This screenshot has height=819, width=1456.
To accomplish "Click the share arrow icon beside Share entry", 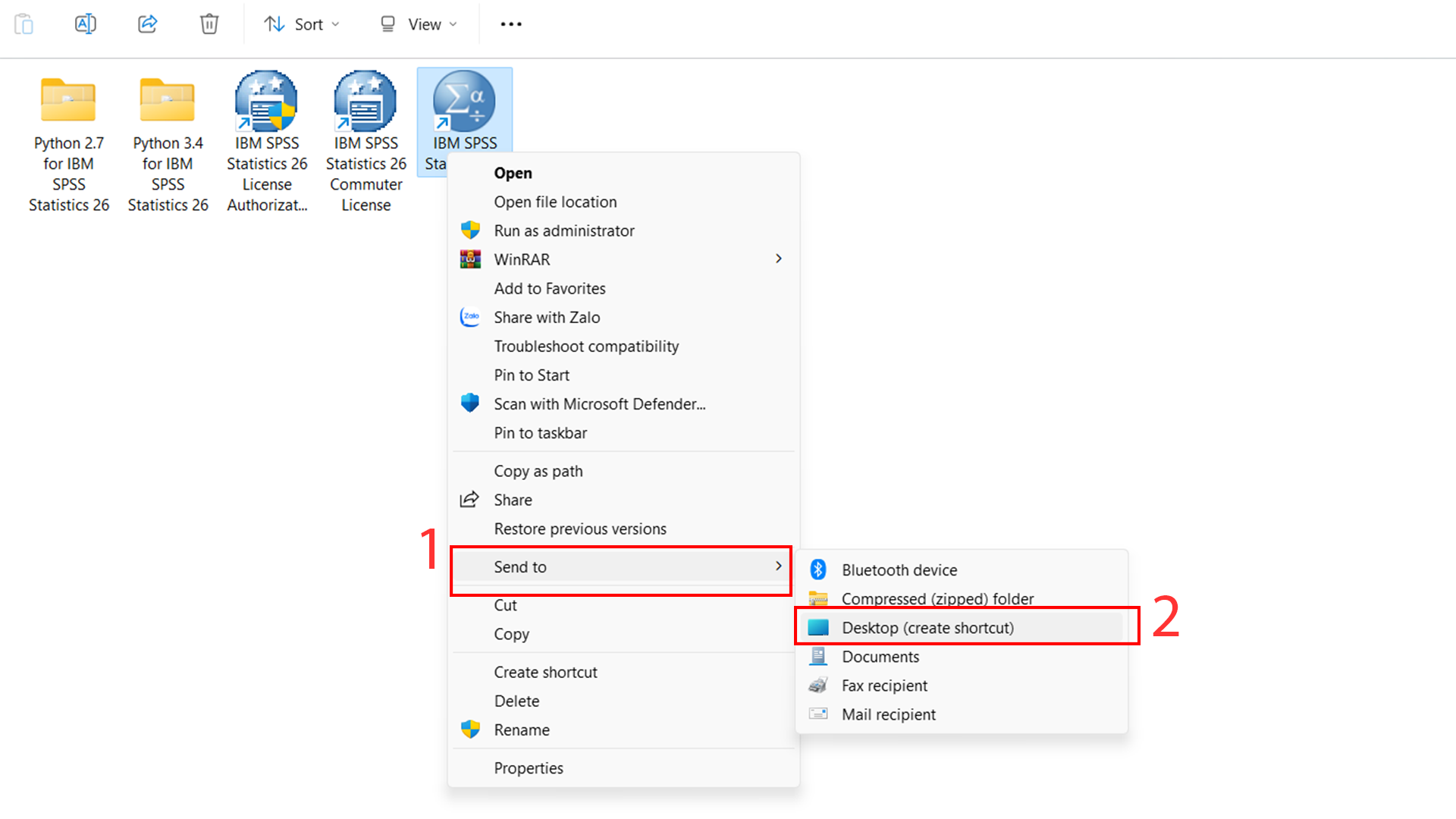I will (469, 499).
